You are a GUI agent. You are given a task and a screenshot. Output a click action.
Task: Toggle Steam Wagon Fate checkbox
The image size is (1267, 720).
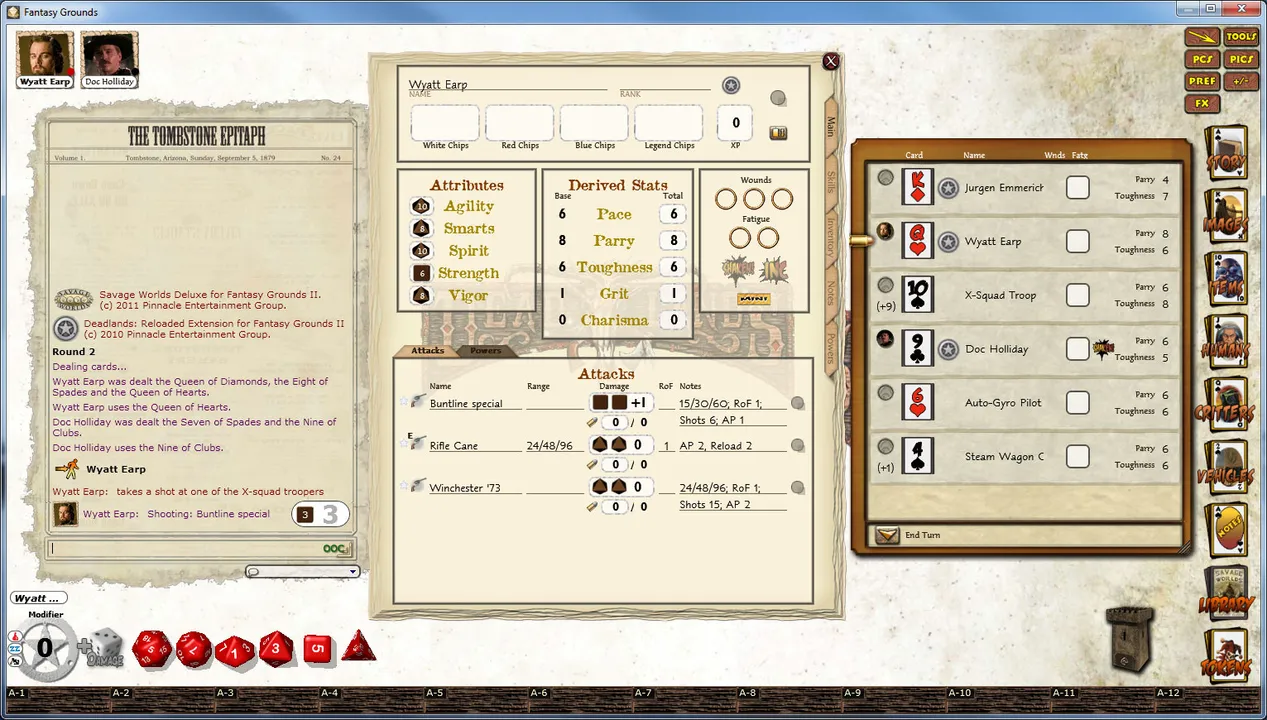(x=1077, y=456)
